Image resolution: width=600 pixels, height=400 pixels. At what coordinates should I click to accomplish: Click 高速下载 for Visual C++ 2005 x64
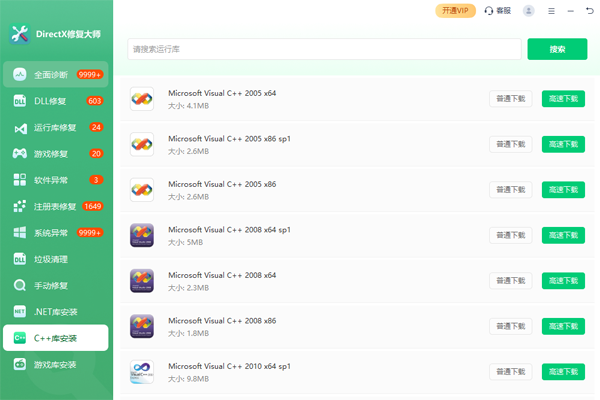click(x=563, y=98)
